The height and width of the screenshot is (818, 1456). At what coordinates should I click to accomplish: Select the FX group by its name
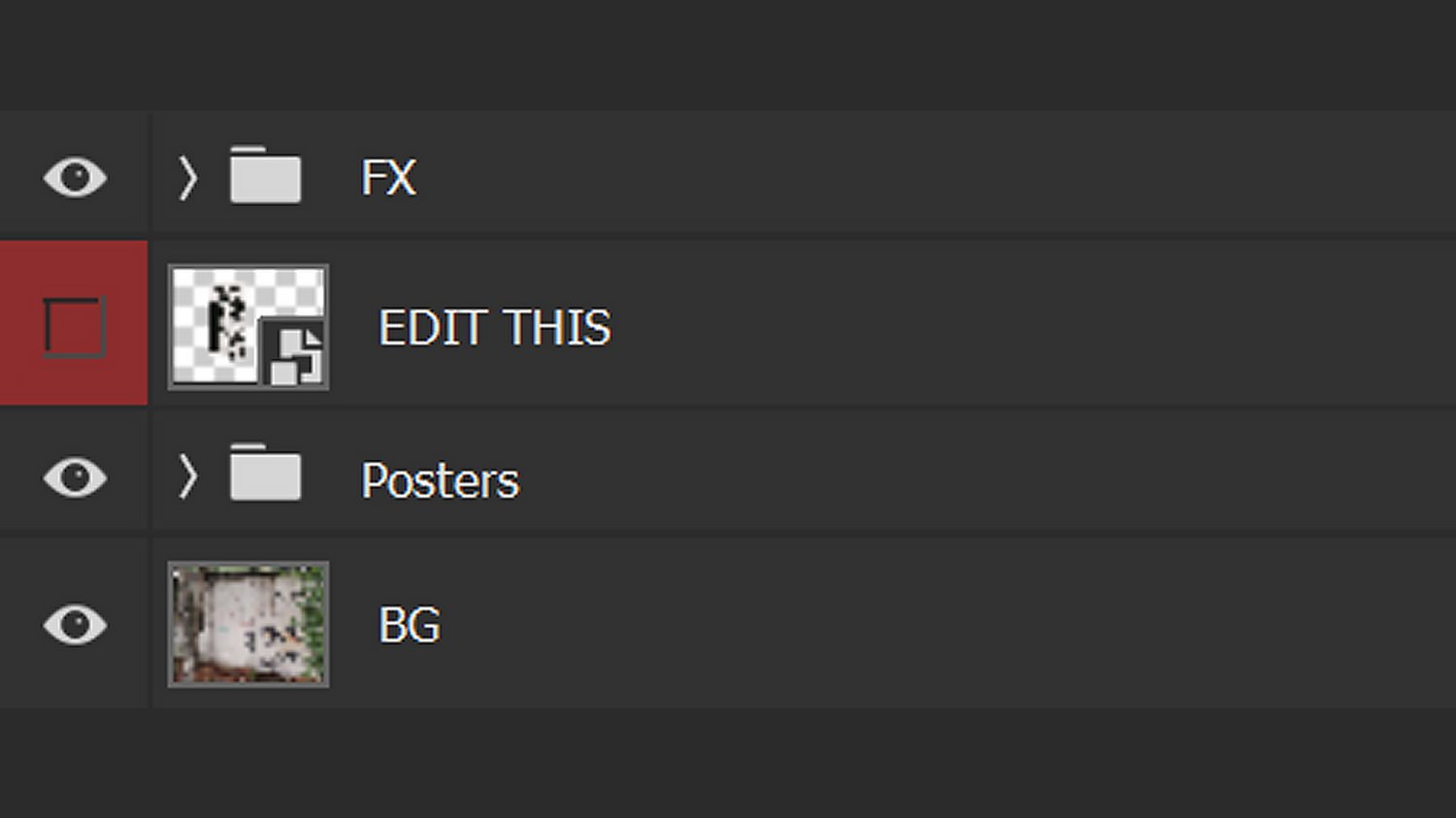388,178
